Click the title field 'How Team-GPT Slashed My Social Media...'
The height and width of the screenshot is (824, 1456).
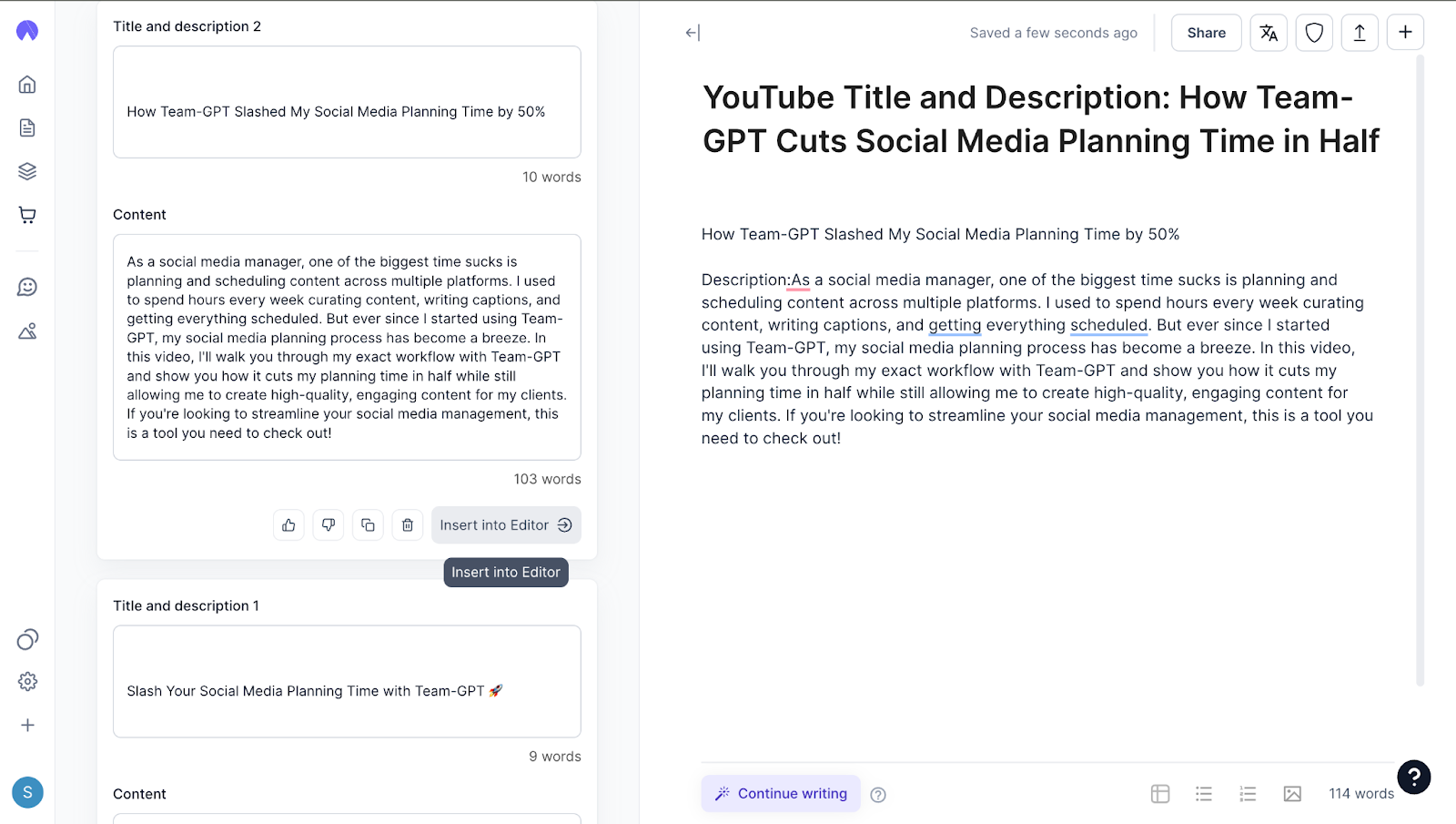click(x=347, y=102)
